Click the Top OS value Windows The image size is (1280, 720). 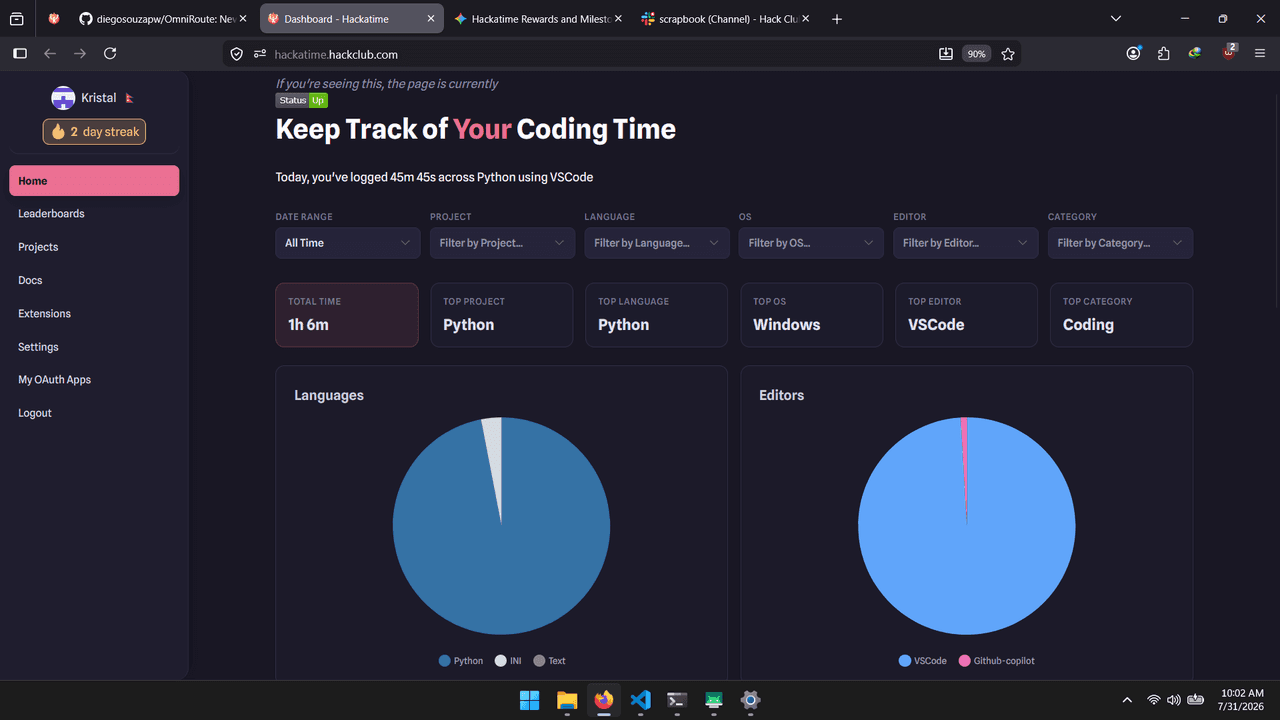tap(787, 325)
